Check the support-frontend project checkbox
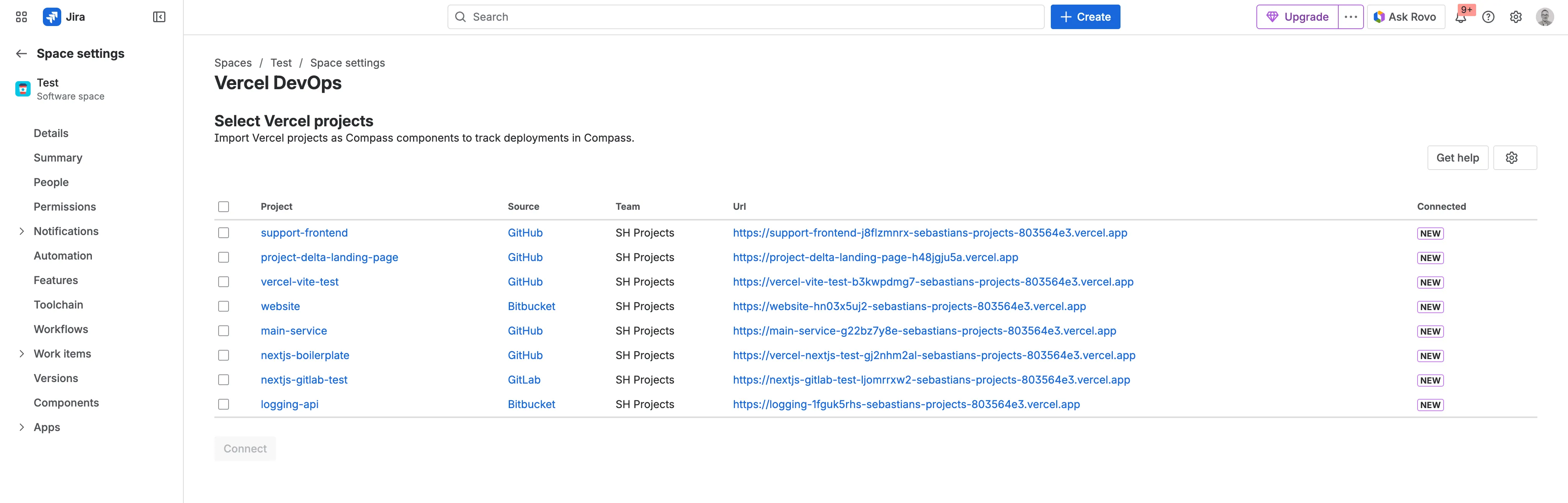Screen dimensions: 1568x503 [224, 233]
